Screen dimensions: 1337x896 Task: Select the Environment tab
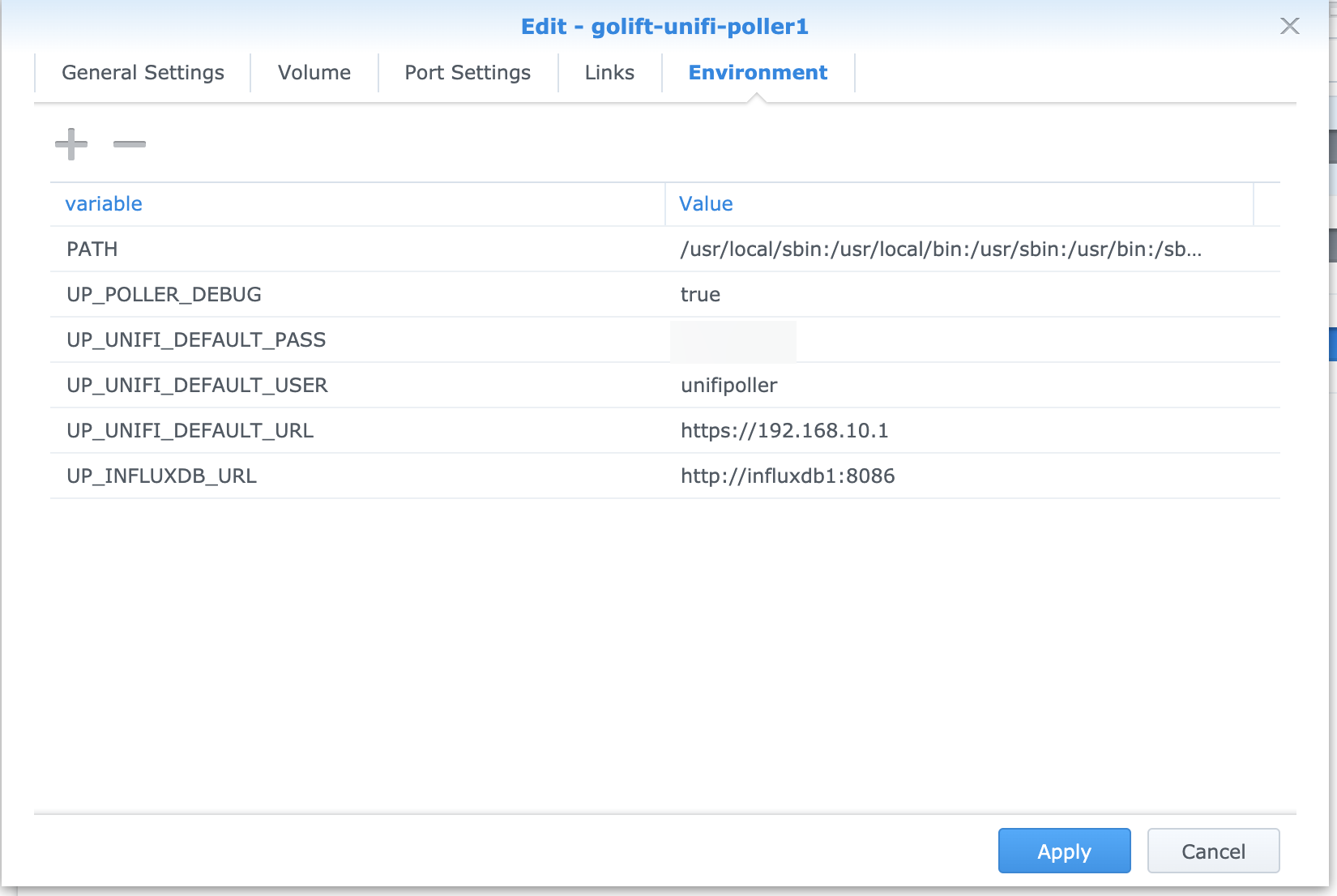click(758, 72)
